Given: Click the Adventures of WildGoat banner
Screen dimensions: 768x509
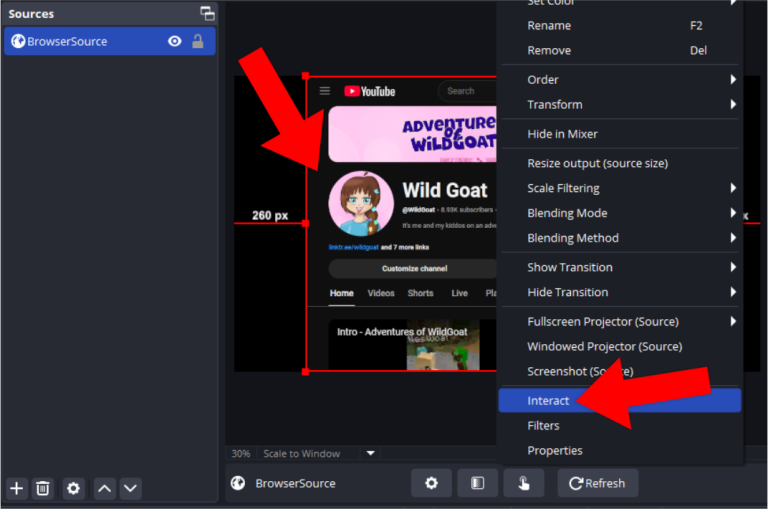Looking at the screenshot, I should click(x=412, y=134).
